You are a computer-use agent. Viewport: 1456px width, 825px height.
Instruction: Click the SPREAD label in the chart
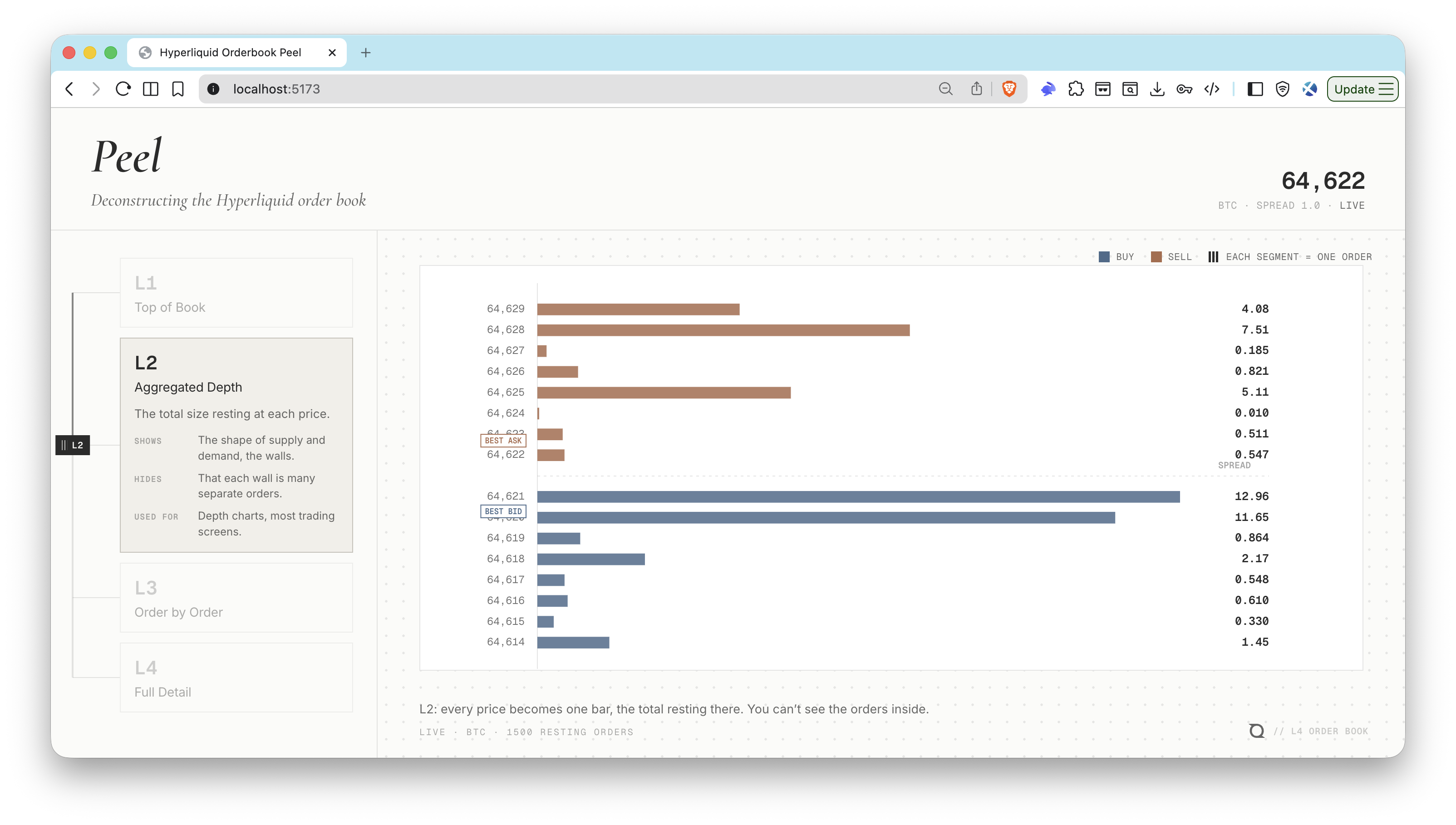coord(1234,465)
